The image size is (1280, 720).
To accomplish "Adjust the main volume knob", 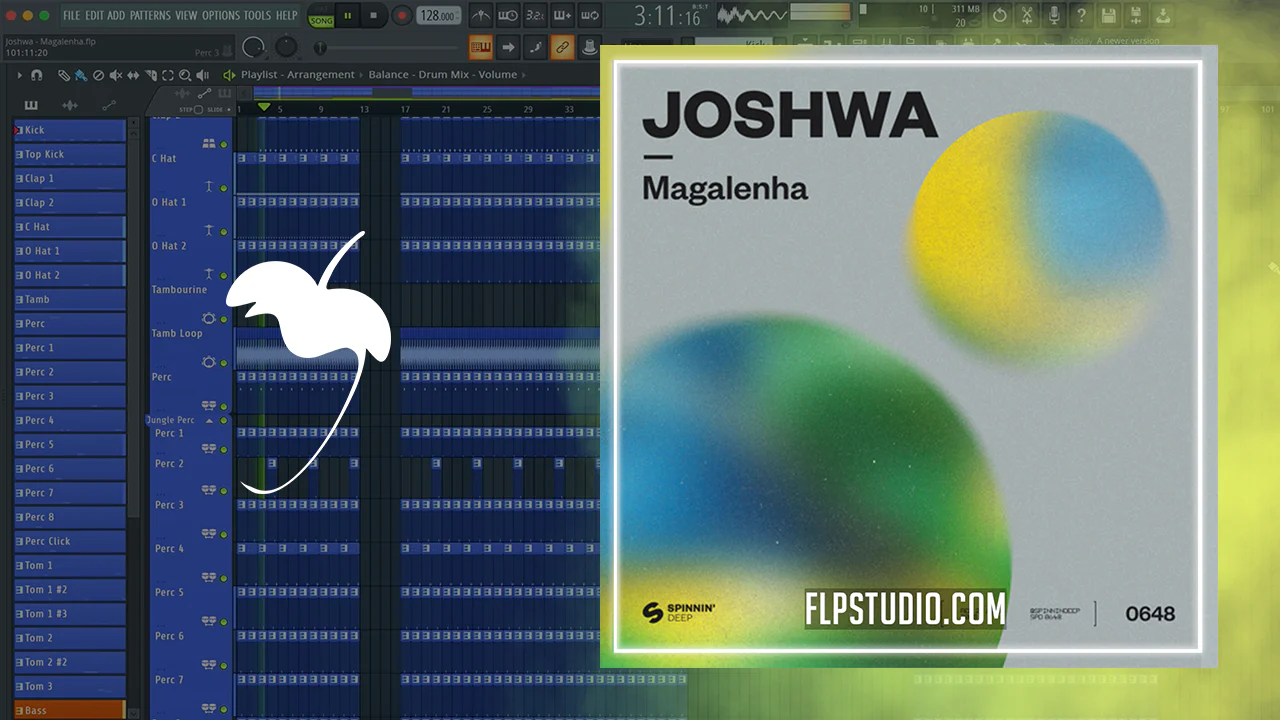I will [x=254, y=47].
